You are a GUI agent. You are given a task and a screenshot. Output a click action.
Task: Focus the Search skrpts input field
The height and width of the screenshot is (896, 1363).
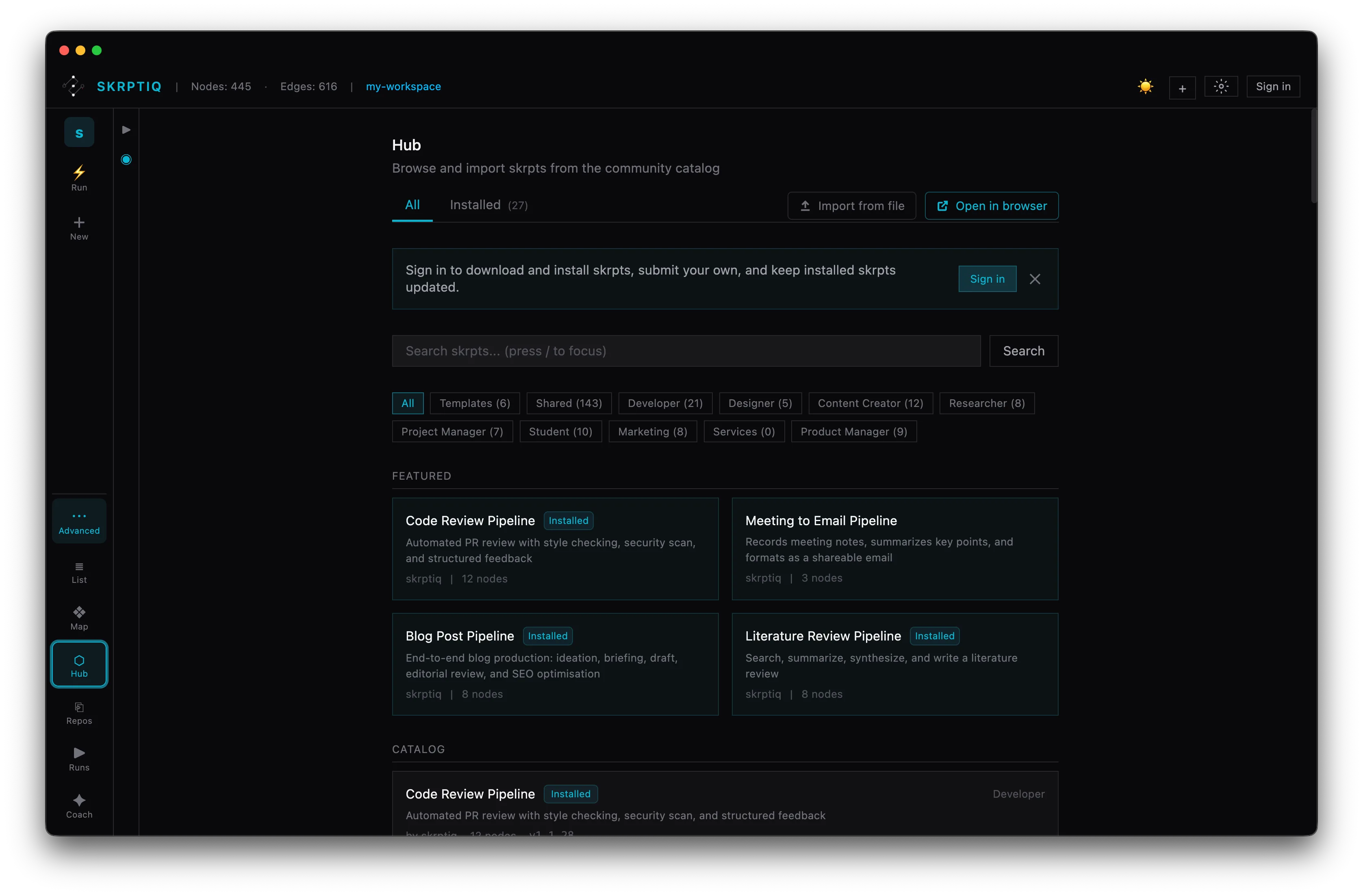(x=686, y=351)
